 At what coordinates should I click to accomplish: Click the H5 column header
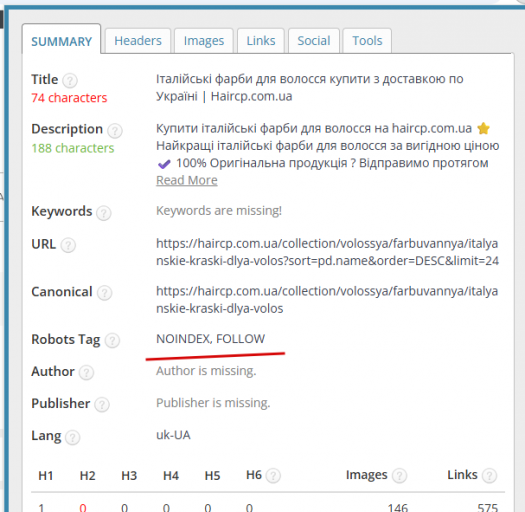click(x=212, y=476)
